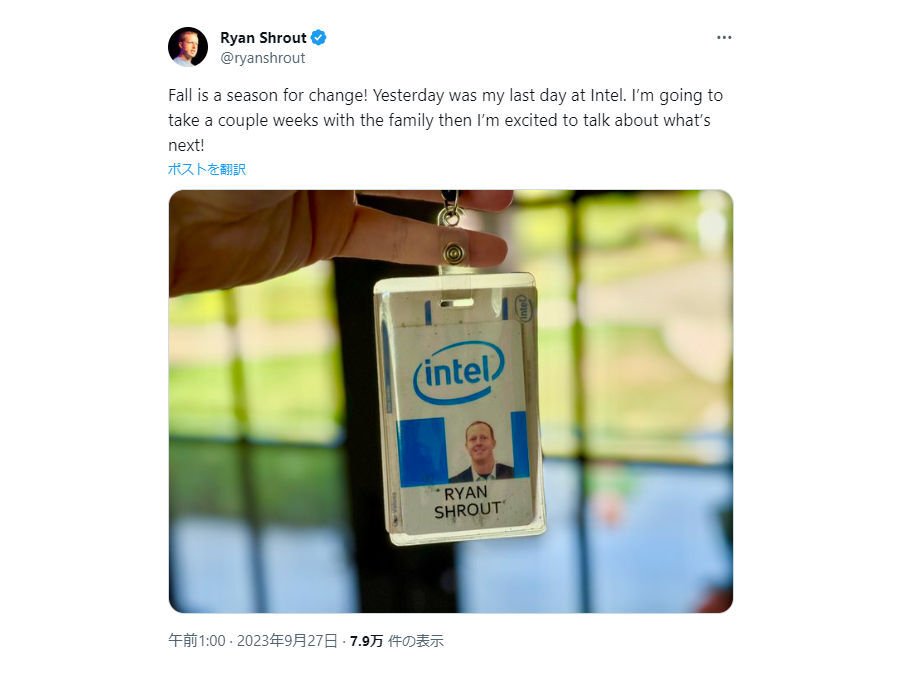Click the RYAN SHROUT name on badge
900x675 pixels.
467,501
